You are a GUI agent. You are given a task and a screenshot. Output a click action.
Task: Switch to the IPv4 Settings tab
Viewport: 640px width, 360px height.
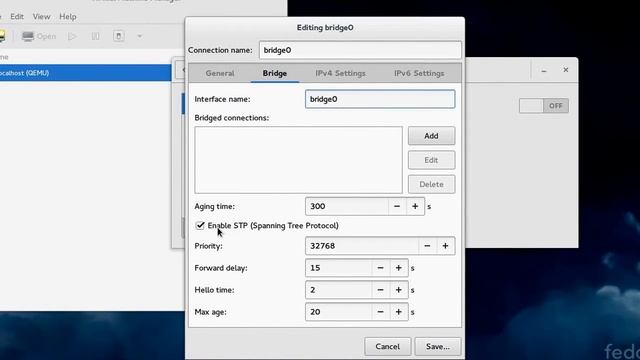tap(340, 73)
